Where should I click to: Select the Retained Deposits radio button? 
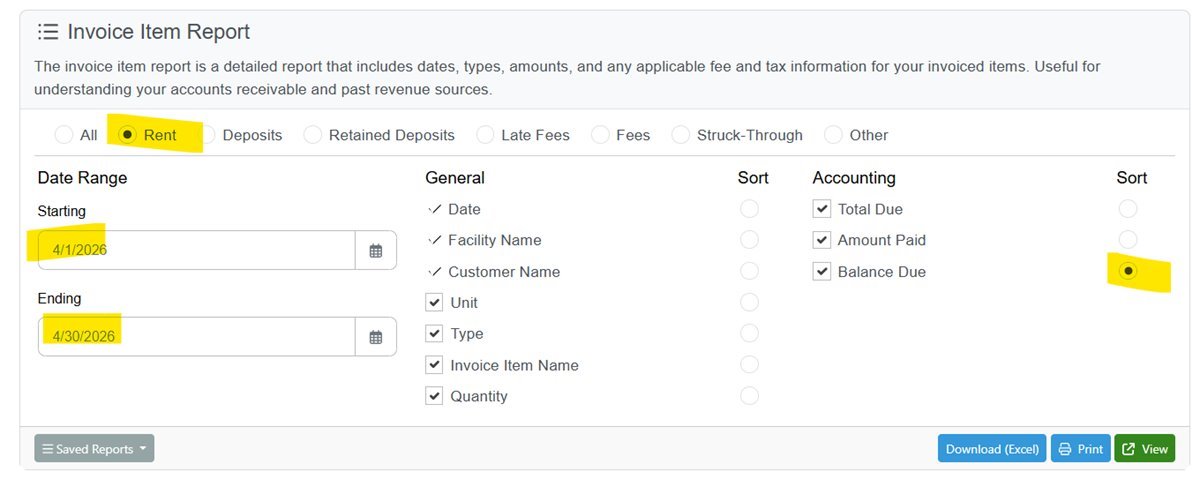pos(313,134)
